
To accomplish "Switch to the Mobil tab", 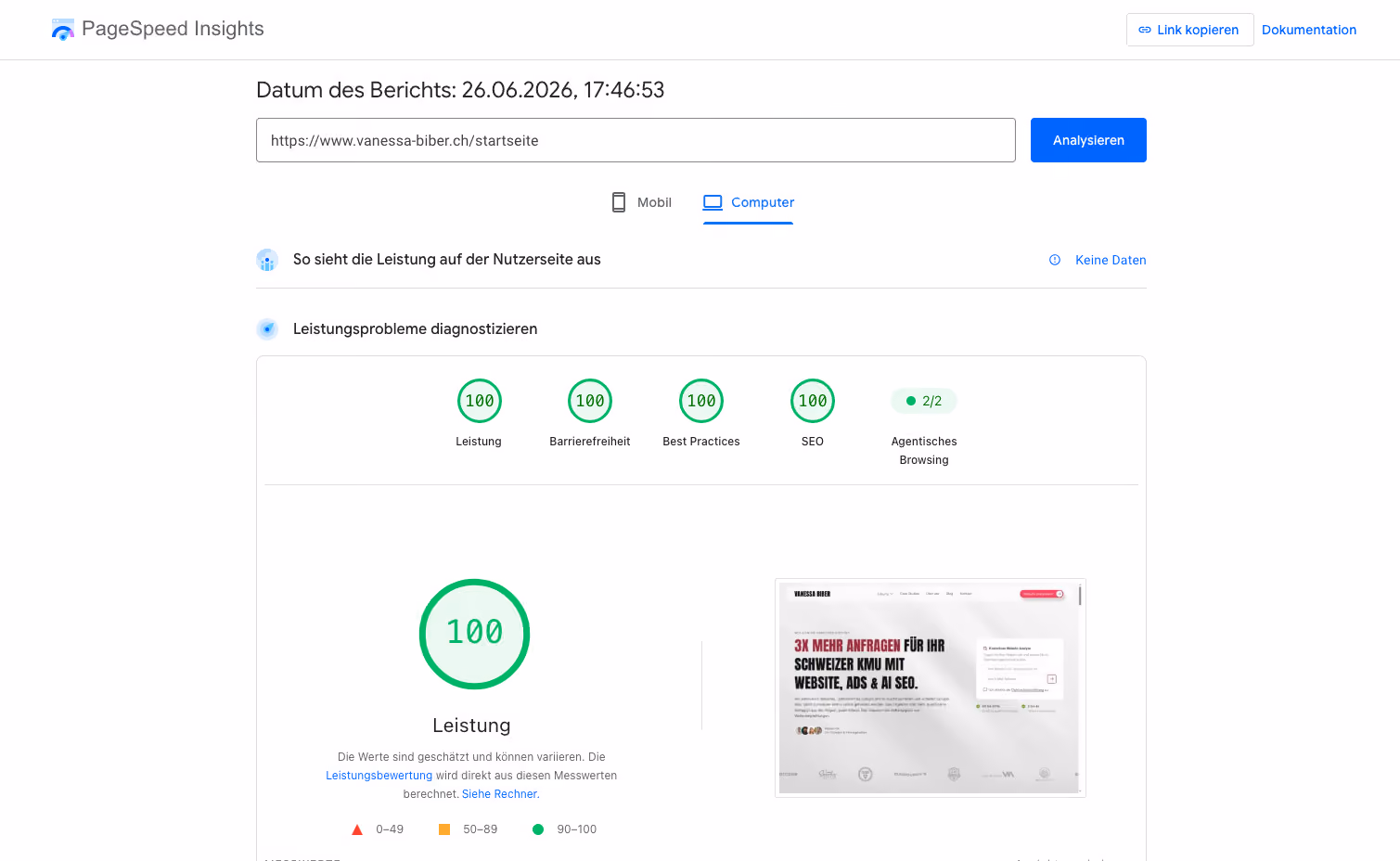I will [x=641, y=202].
